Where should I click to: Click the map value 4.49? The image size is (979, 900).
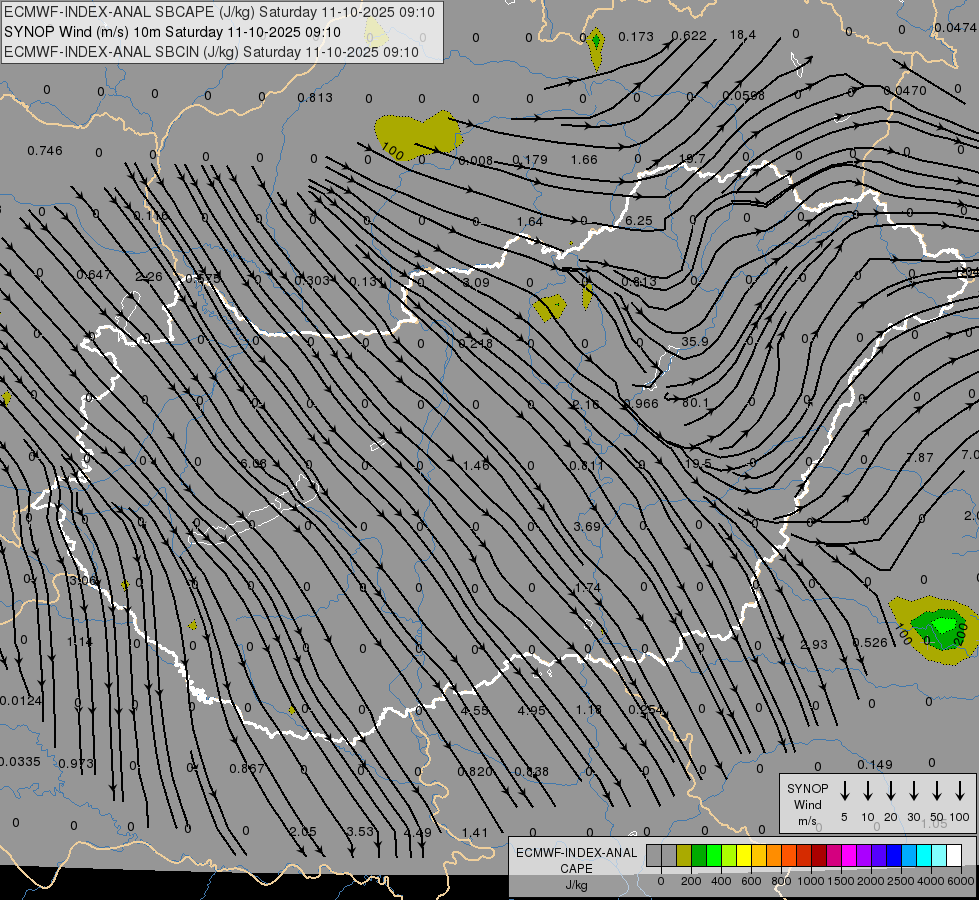[x=417, y=832]
